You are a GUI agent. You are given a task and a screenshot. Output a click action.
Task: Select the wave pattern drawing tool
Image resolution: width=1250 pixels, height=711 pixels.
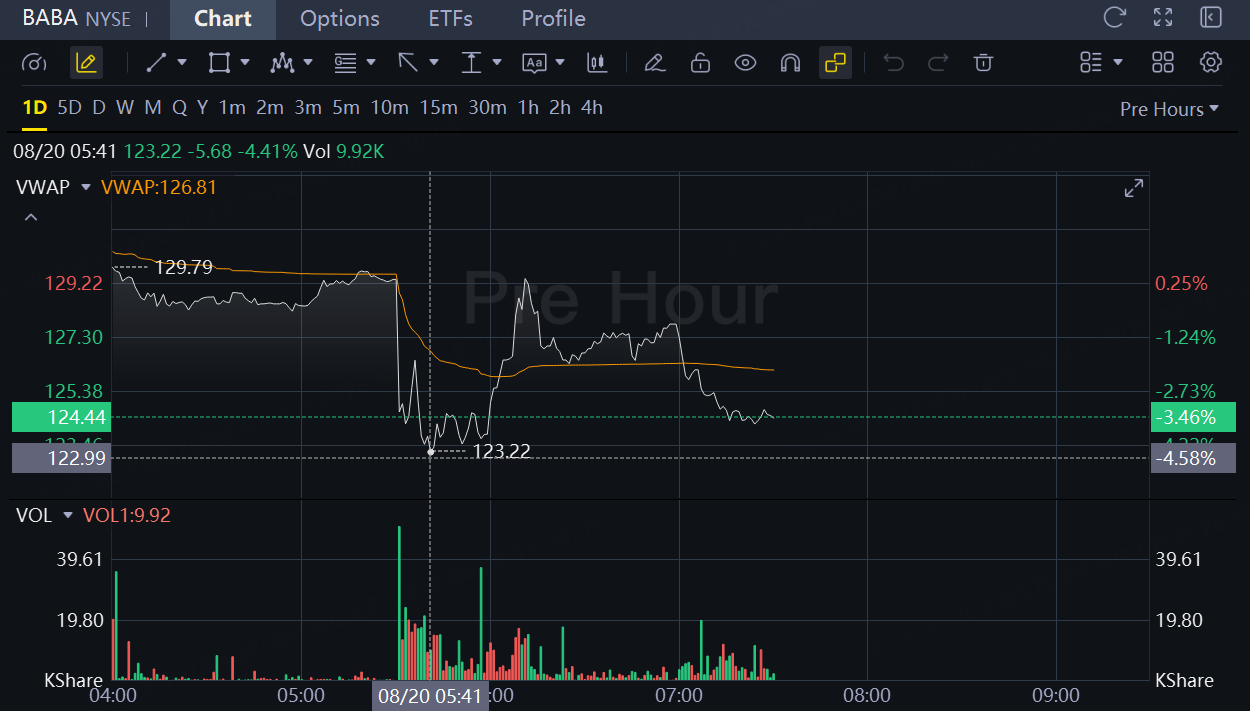pos(282,63)
